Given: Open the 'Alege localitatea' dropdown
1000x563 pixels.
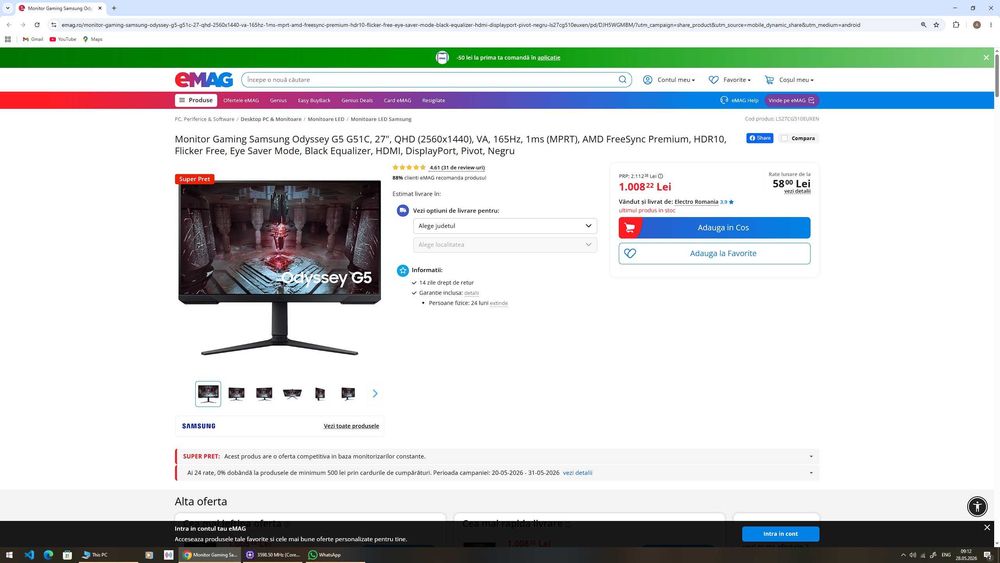Looking at the screenshot, I should coord(505,244).
